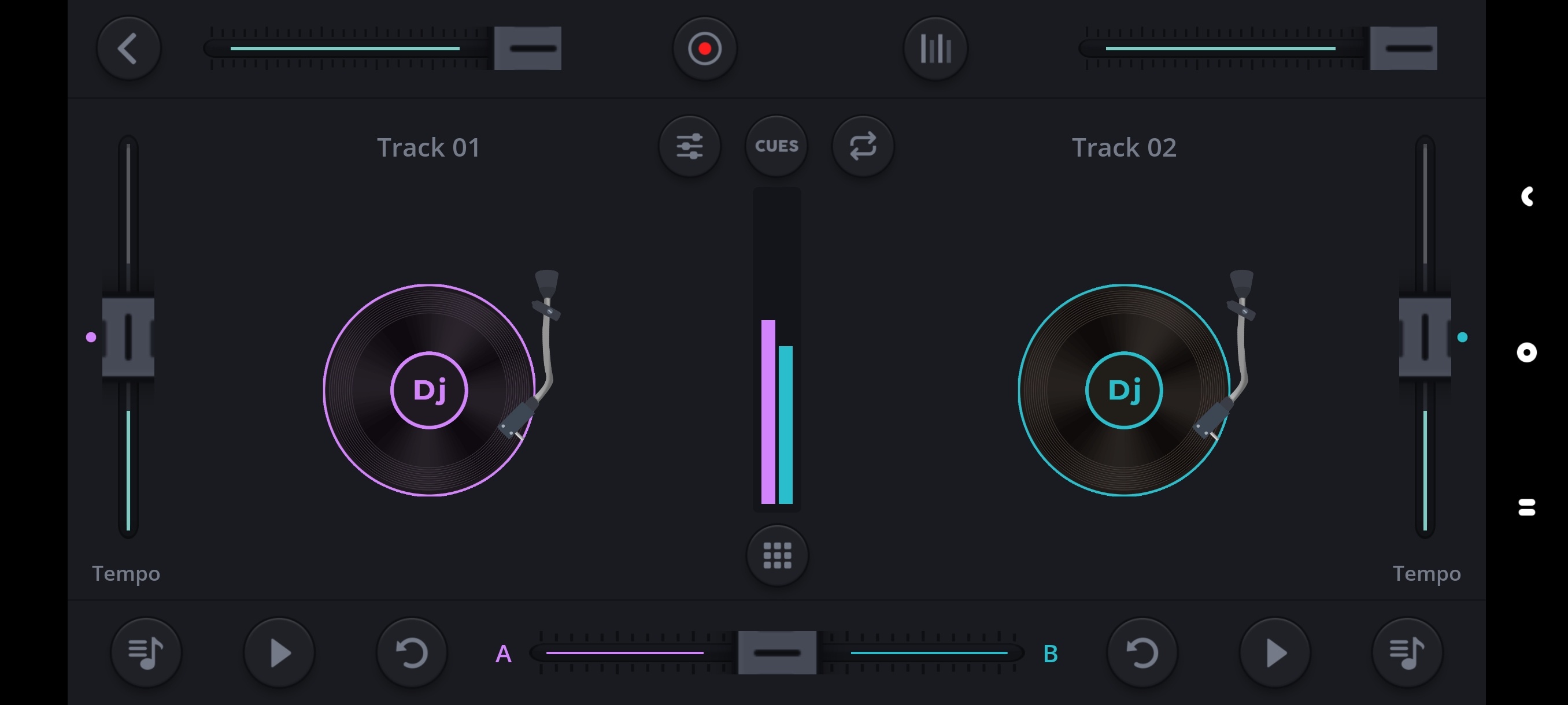The image size is (1568, 705).
Task: Play Track 01 on deck A
Action: click(x=279, y=652)
